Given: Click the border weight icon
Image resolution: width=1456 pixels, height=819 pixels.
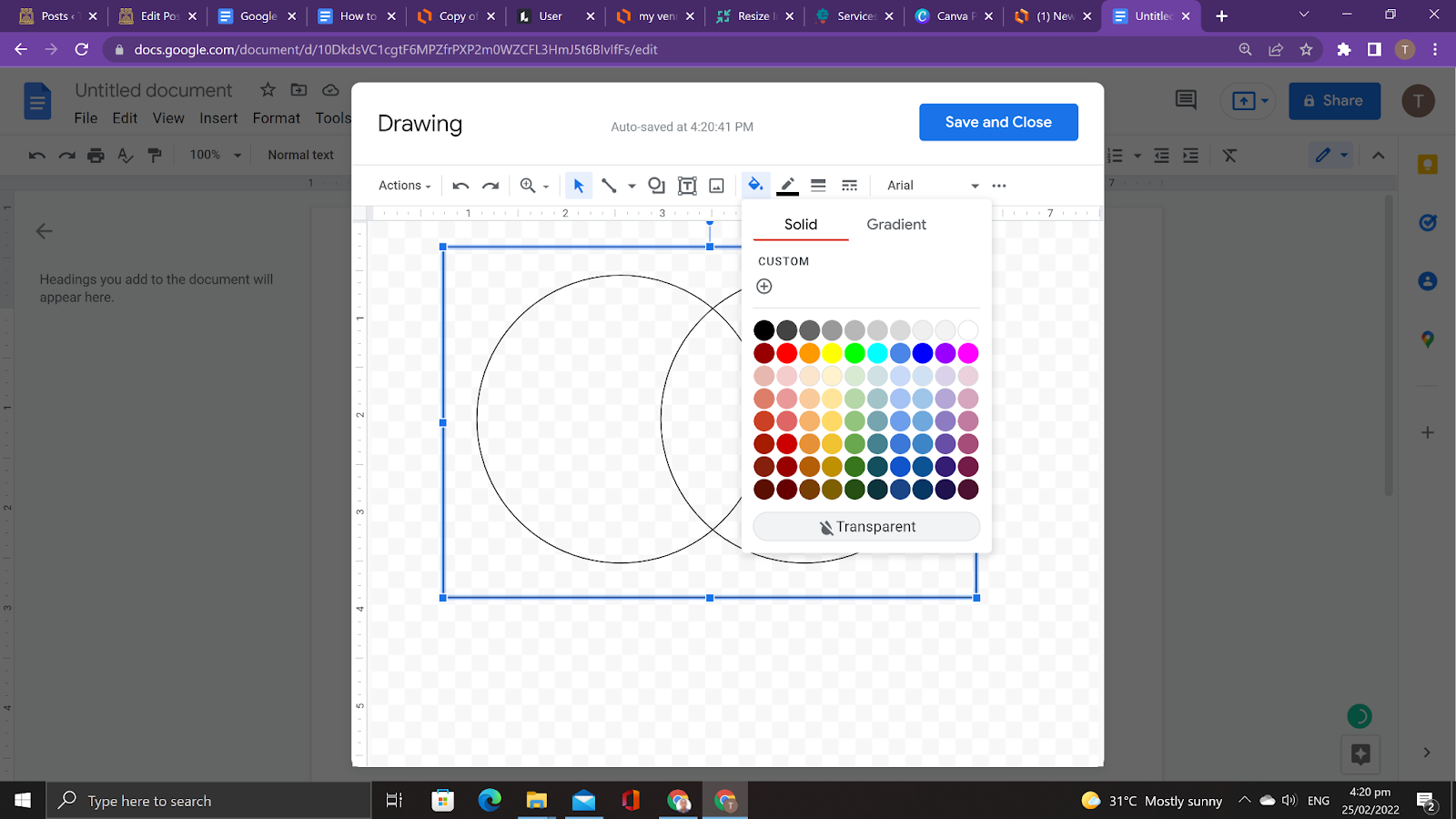Looking at the screenshot, I should (818, 186).
